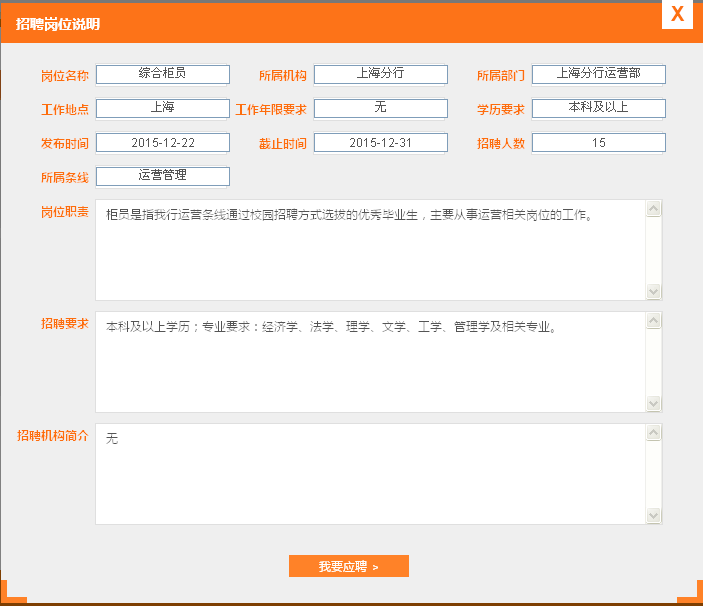This screenshot has height=606, width=703.
Task: Click the 工作年限要求 field showing 无
Action: click(380, 108)
